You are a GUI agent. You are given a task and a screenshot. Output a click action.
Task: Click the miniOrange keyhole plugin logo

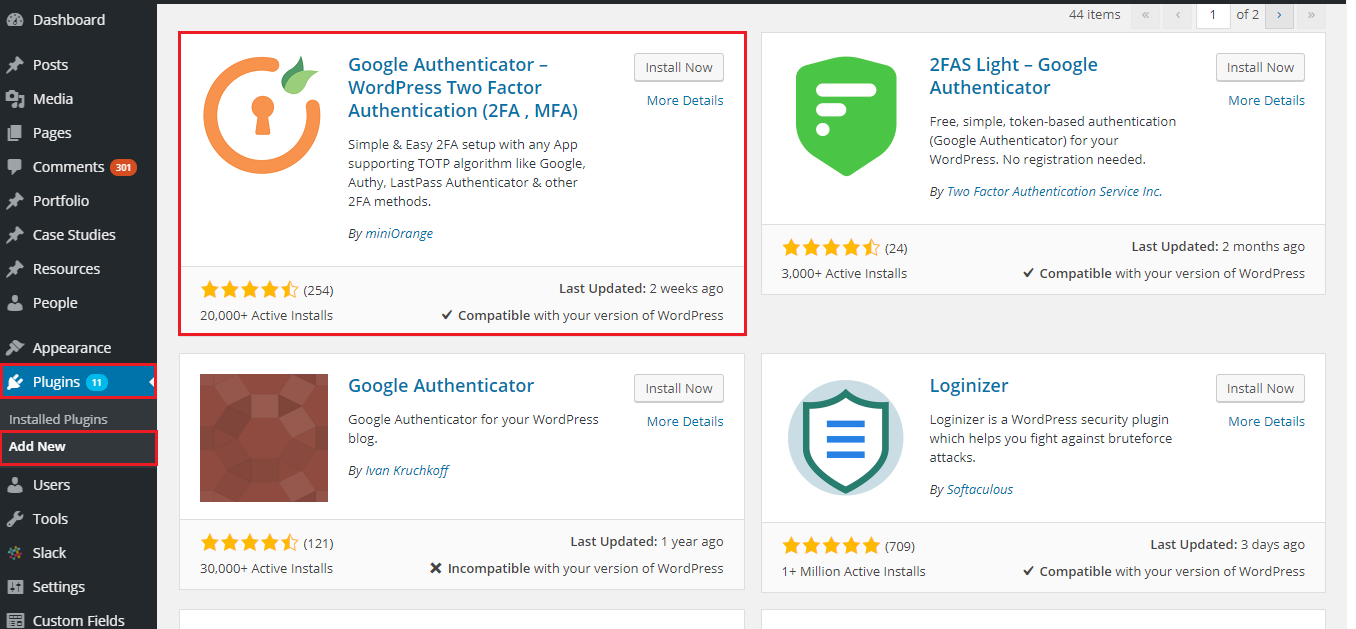point(264,117)
